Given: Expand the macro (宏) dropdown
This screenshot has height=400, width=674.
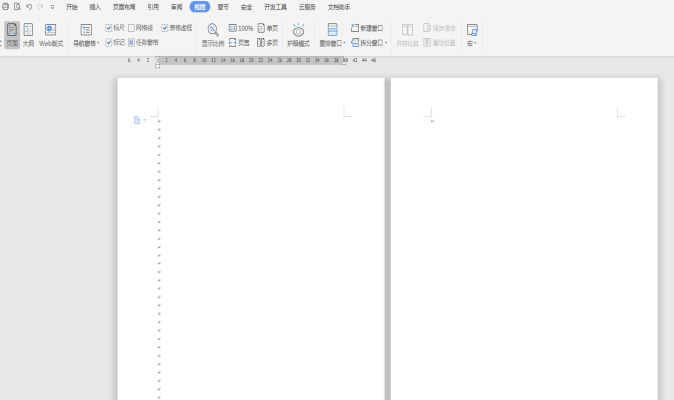Looking at the screenshot, I should pyautogui.click(x=472, y=43).
